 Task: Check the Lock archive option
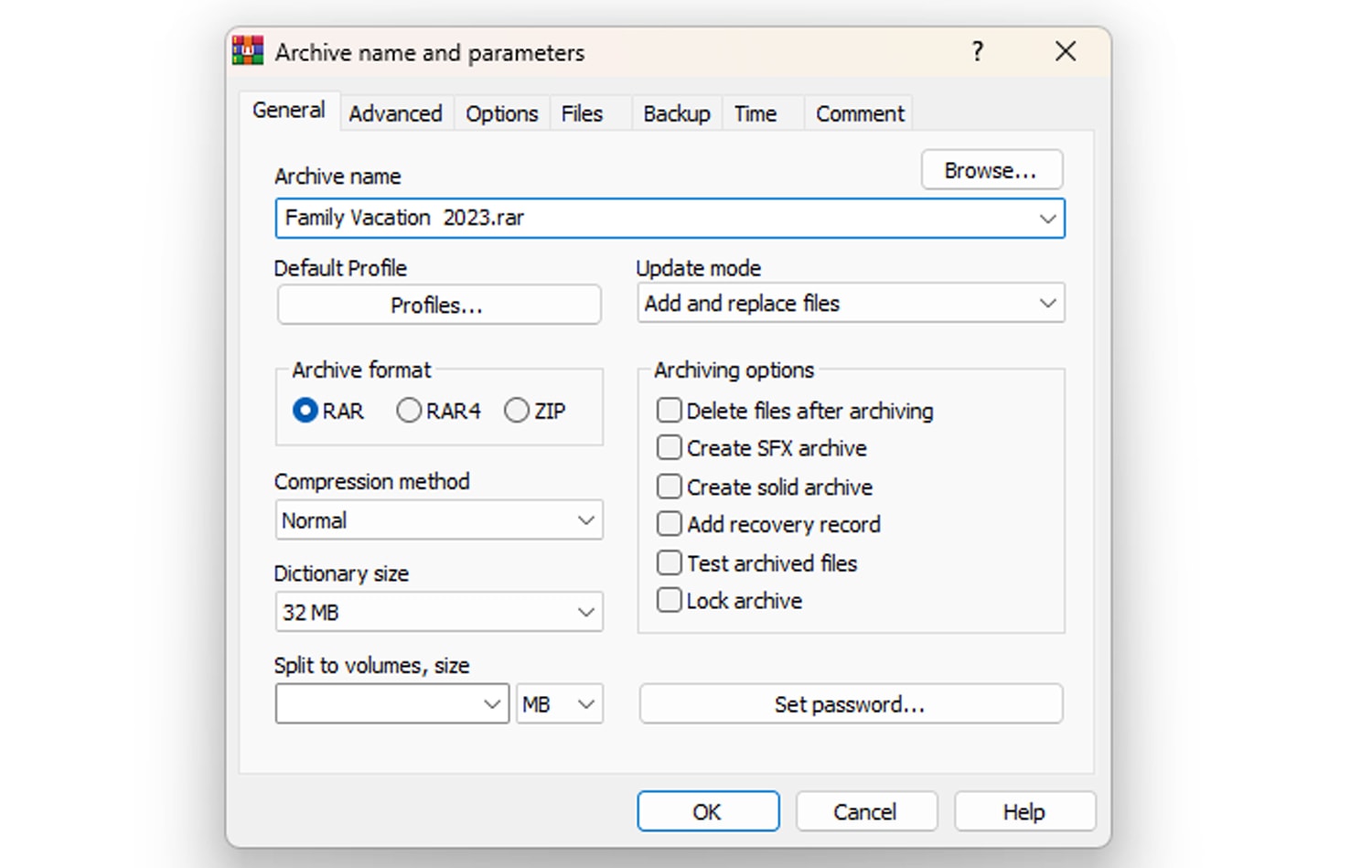tap(669, 600)
